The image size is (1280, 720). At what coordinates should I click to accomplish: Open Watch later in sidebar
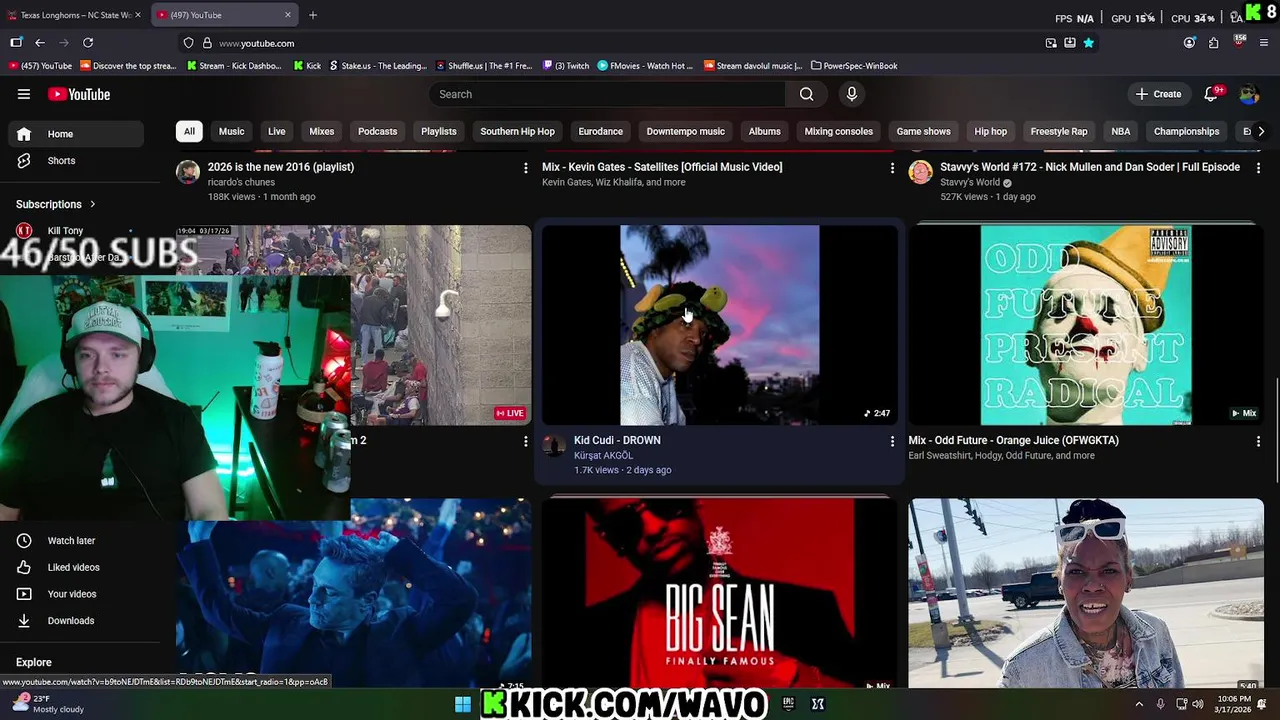[x=76, y=541]
